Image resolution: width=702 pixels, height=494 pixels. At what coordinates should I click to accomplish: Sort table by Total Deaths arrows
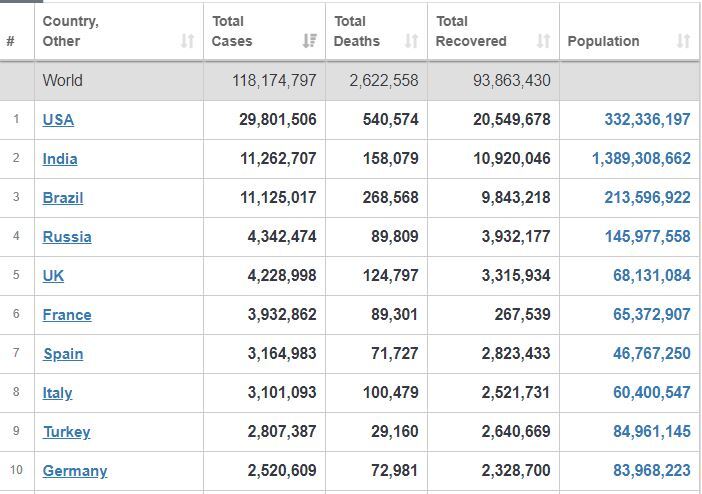[x=411, y=41]
